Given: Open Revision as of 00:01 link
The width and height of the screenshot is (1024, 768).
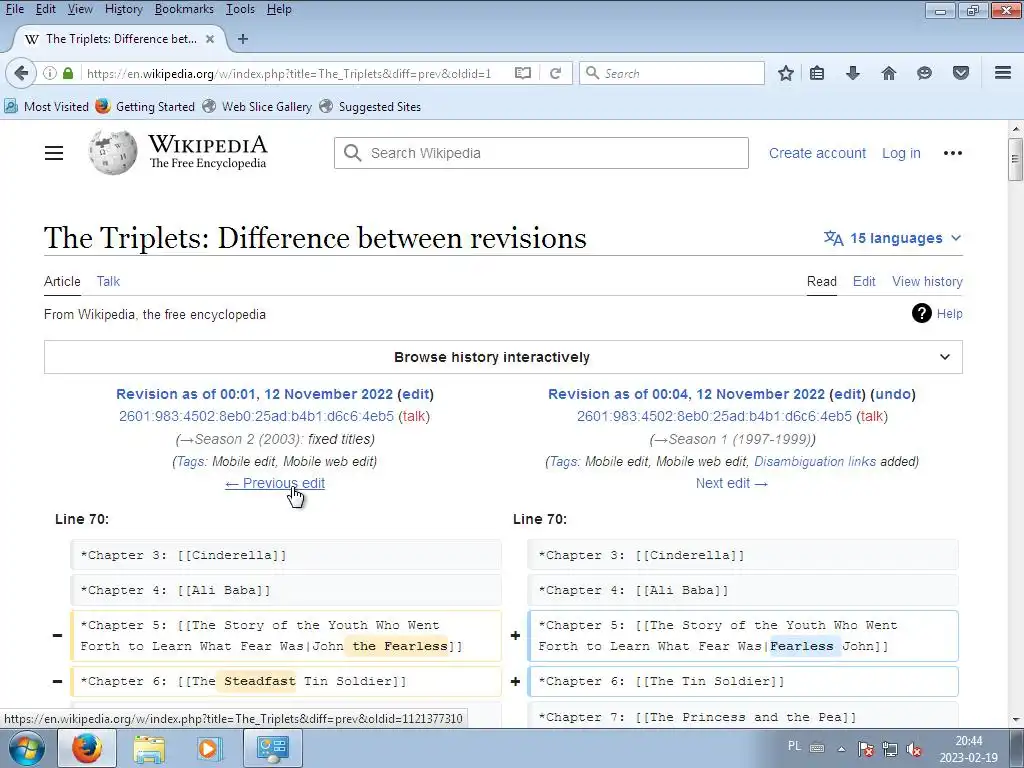Looking at the screenshot, I should tap(255, 394).
